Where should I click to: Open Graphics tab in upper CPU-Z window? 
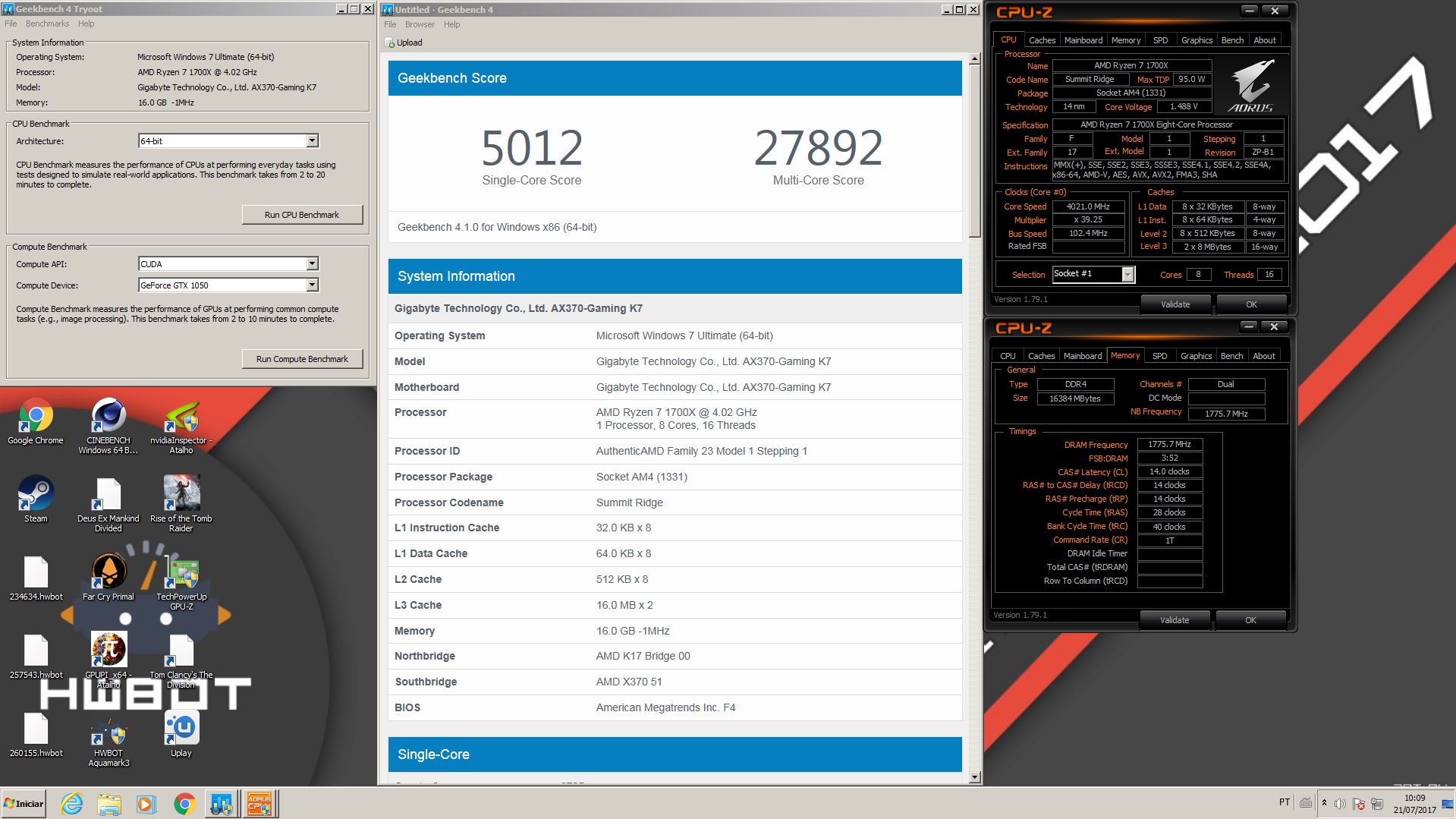coord(1197,40)
